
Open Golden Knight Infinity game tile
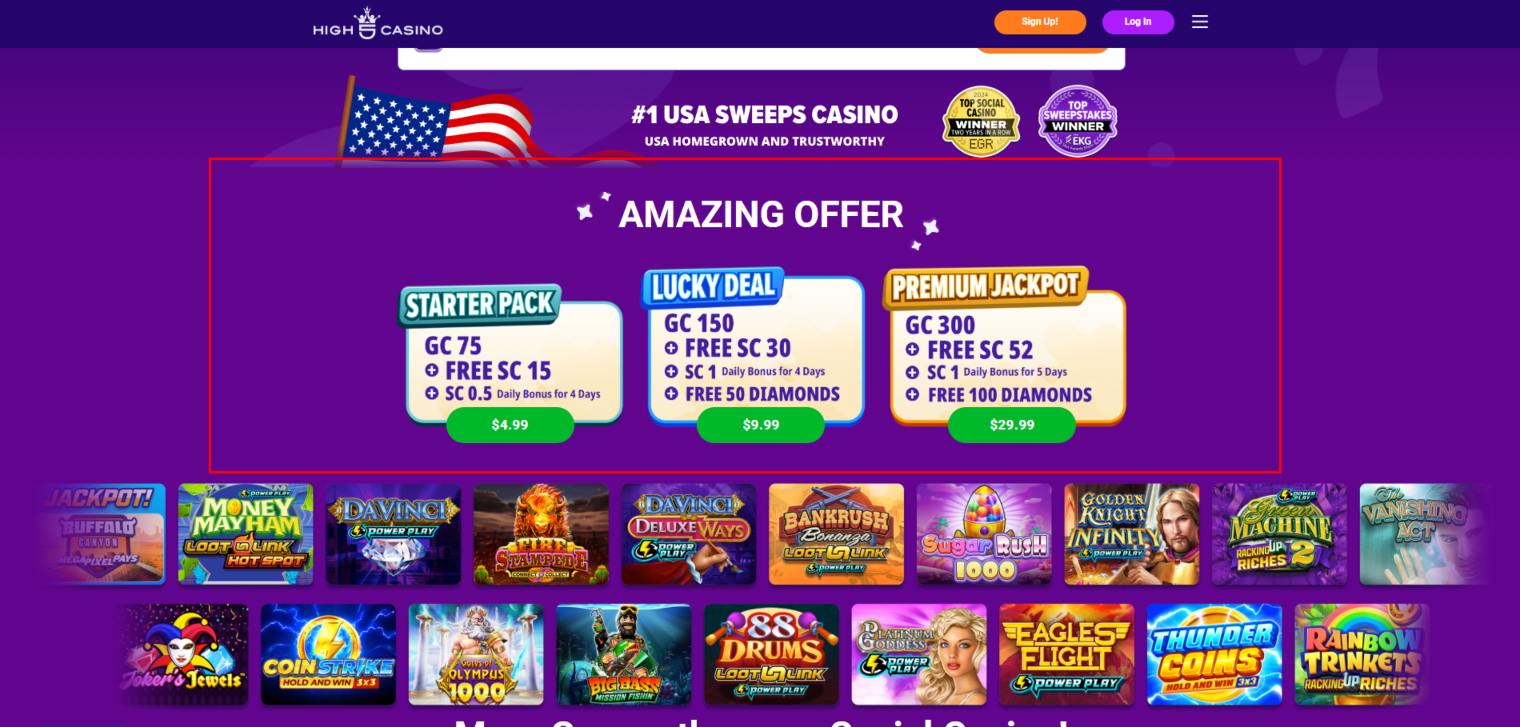(1132, 534)
